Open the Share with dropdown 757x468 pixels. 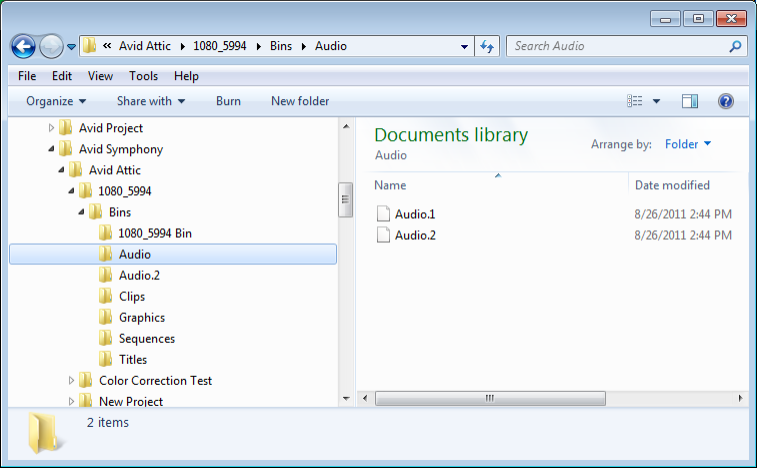(151, 101)
